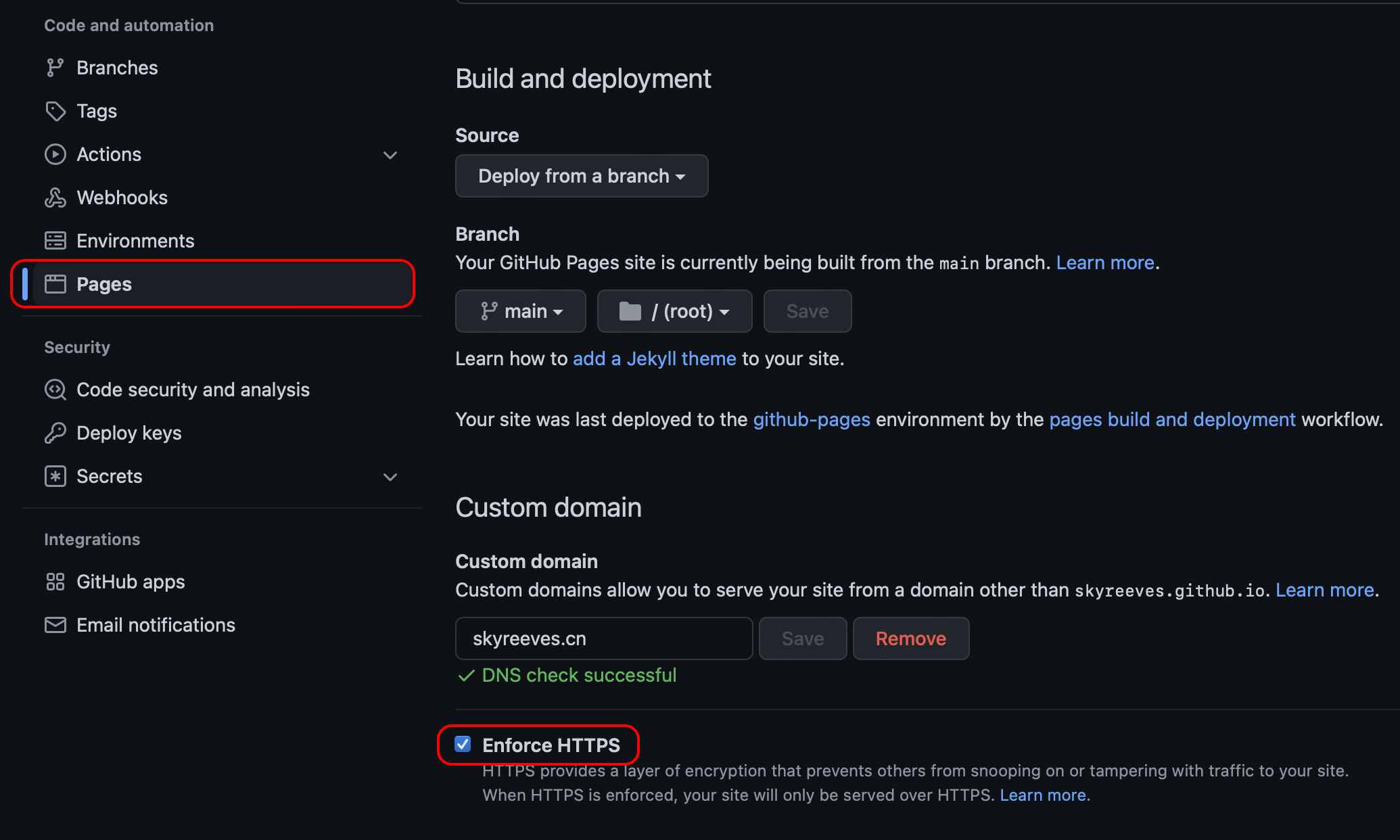Click the Source label text
The height and width of the screenshot is (840, 1400).
487,135
